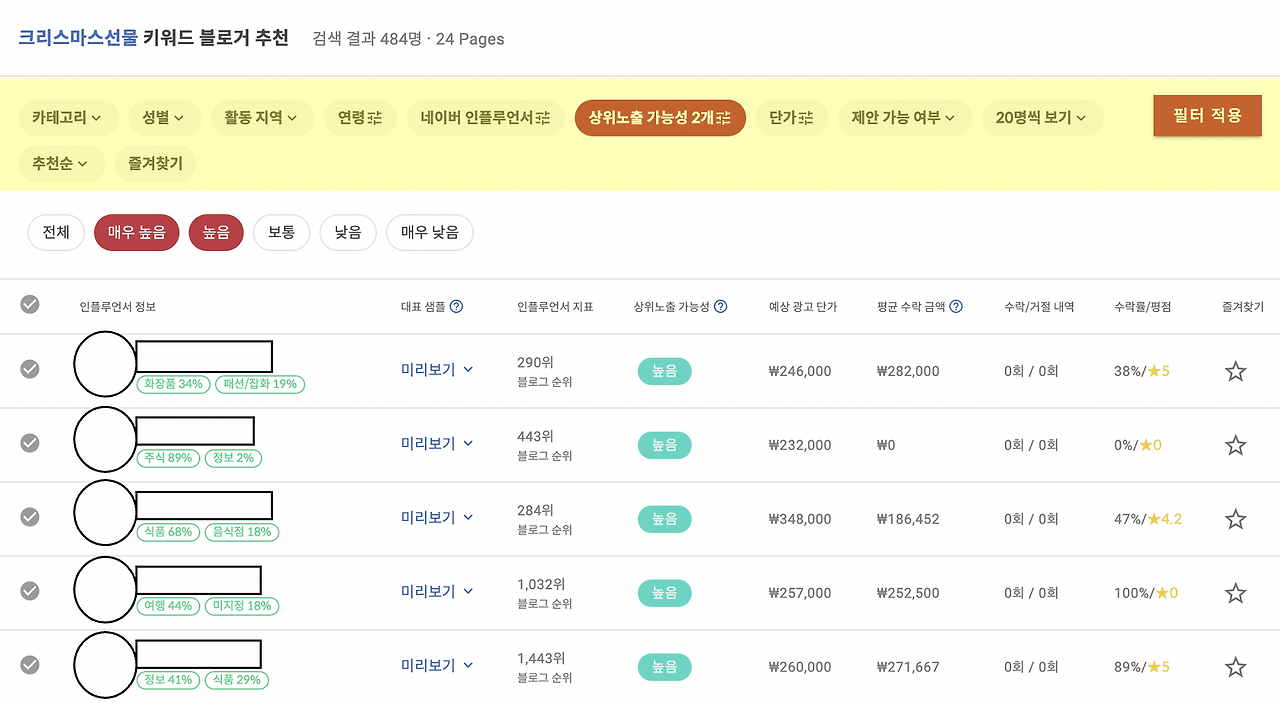Check the first influencer row's checkbox
This screenshot has width=1280, height=703.
[x=29, y=369]
